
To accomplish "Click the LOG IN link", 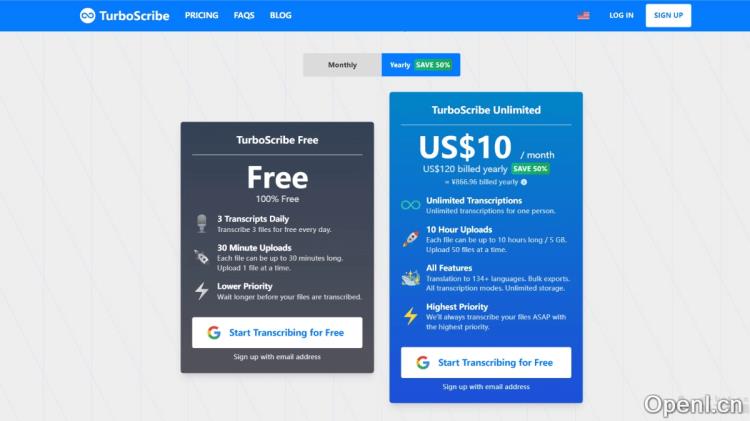I will tap(621, 15).
